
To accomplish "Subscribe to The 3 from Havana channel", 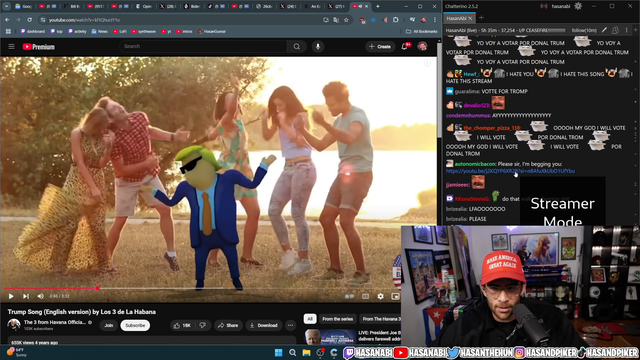I will coord(135,325).
